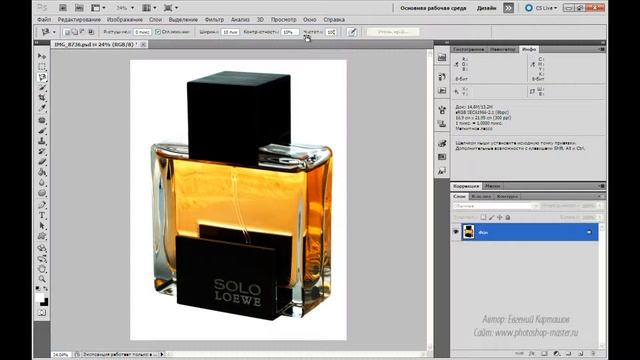The width and height of the screenshot is (640, 360).
Task: Toggle the Сглаживание (anti-alias) checkbox
Action: (158, 32)
